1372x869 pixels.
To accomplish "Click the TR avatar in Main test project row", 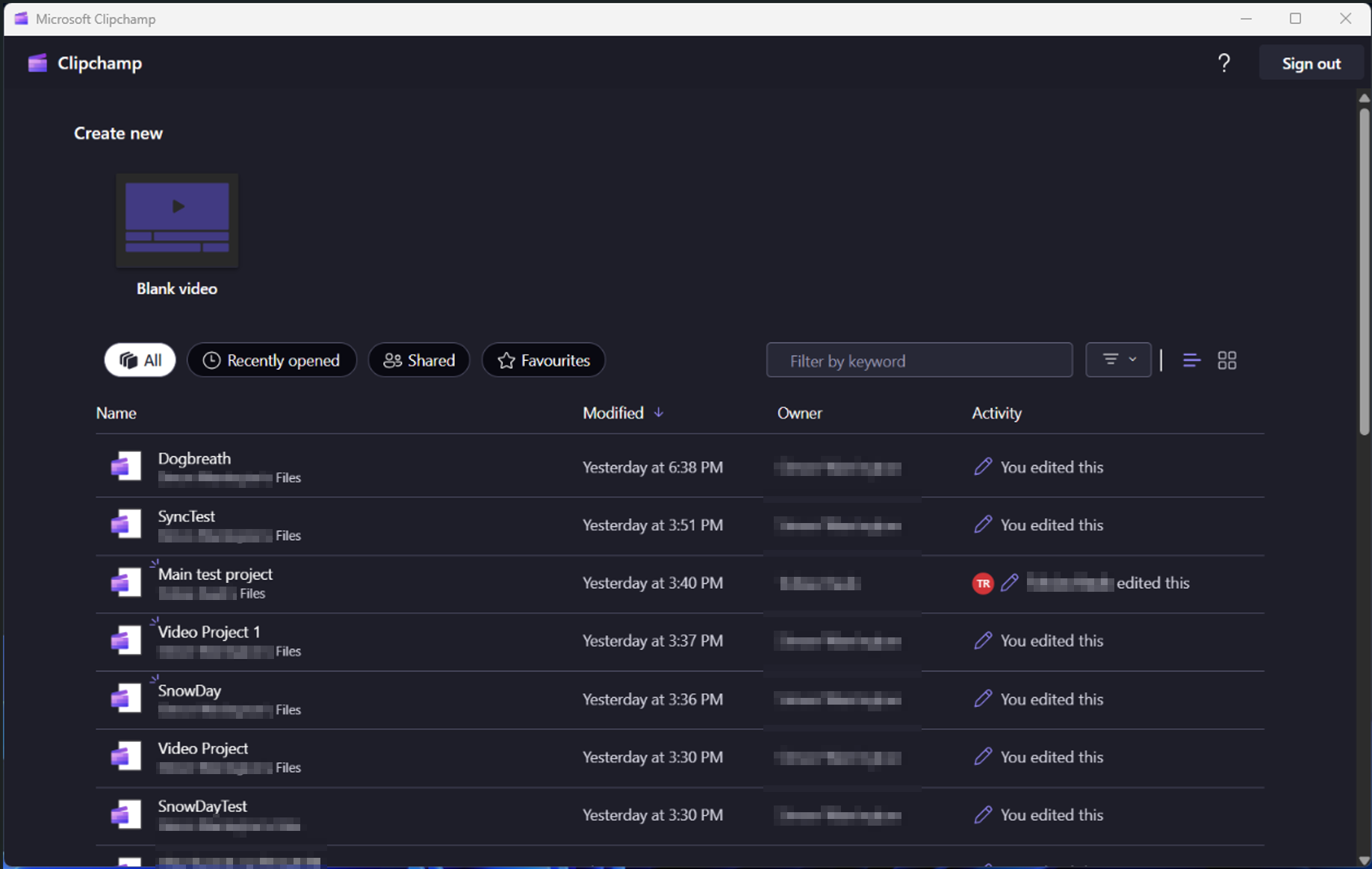I will [983, 584].
